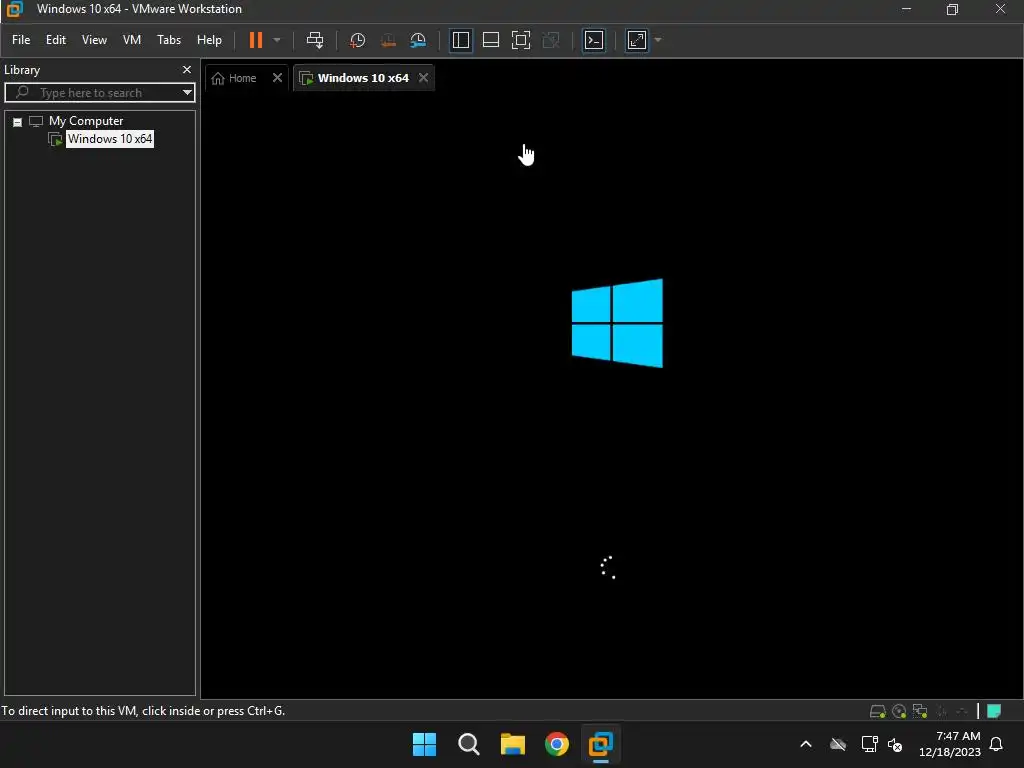Open the Help menu
Viewport: 1024px width, 768px height.
tap(209, 40)
